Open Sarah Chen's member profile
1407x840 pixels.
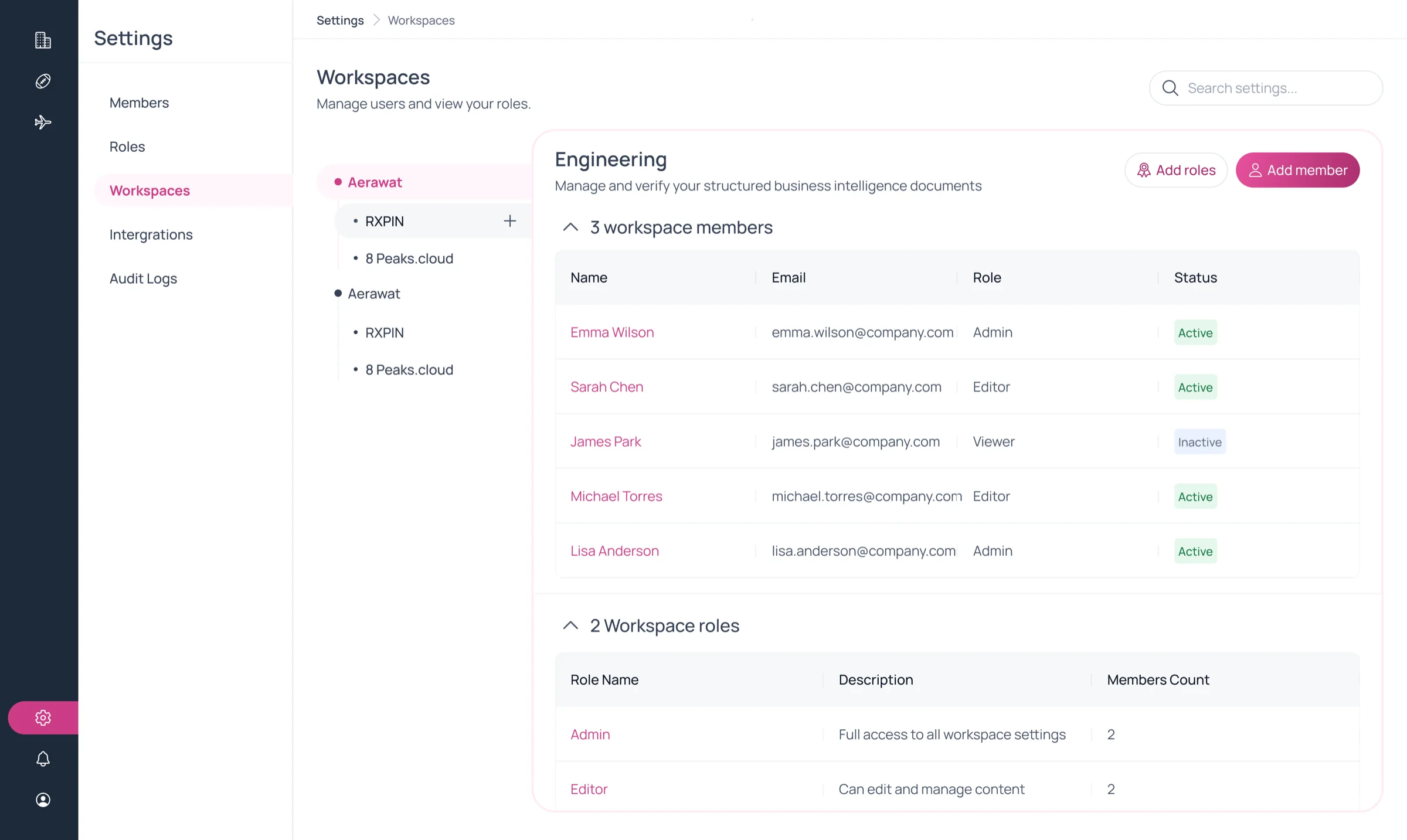click(607, 387)
